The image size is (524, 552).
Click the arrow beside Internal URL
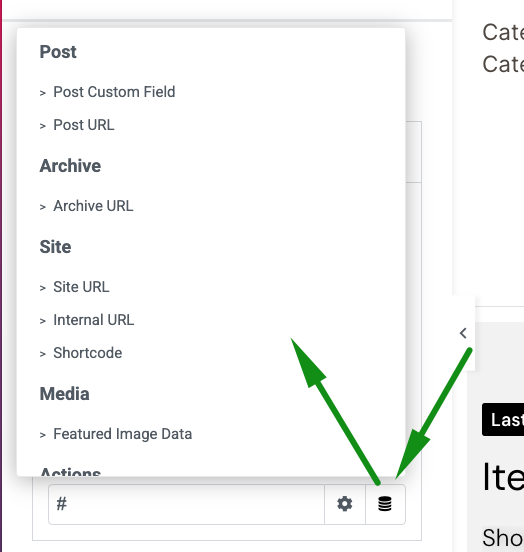[x=43, y=321]
